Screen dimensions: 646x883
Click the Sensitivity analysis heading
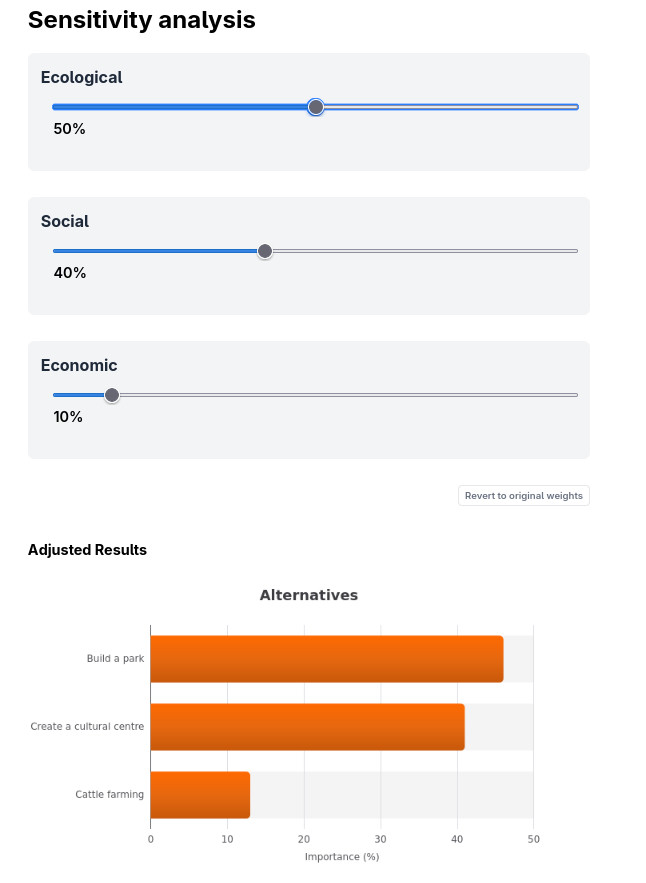pyautogui.click(x=142, y=20)
